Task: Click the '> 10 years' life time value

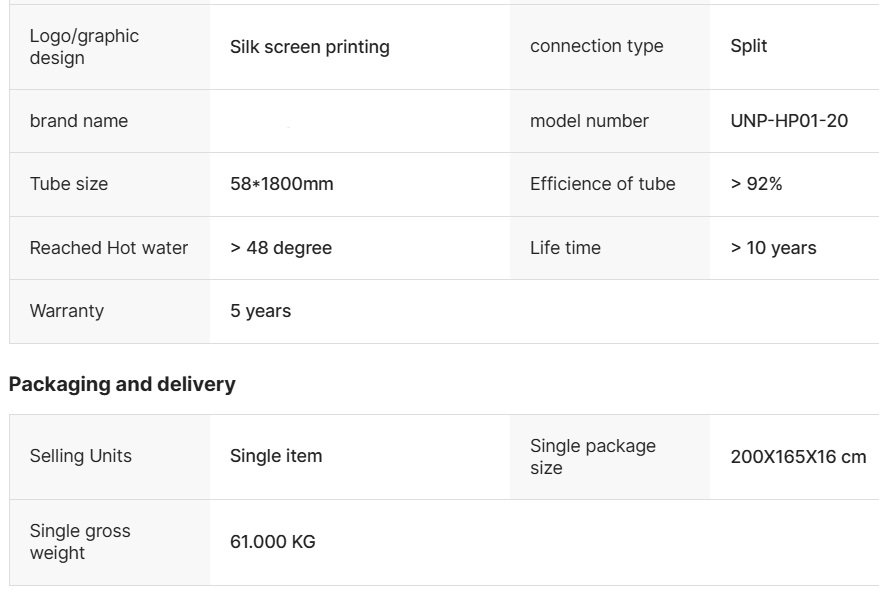Action: (x=772, y=248)
